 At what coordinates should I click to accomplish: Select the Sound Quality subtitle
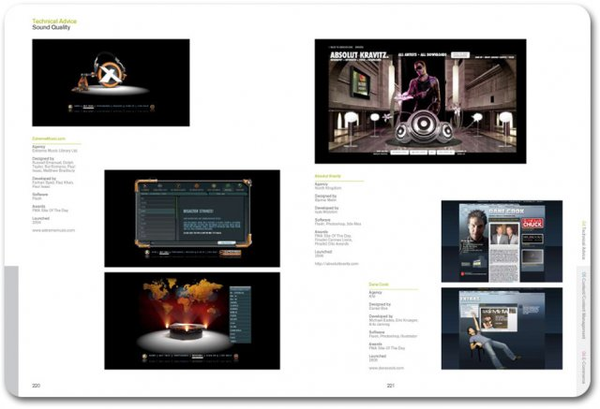(51, 28)
